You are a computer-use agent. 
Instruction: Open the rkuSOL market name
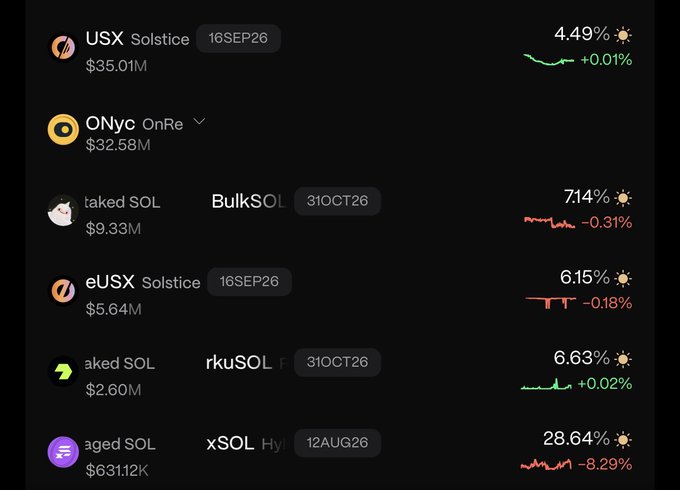click(239, 363)
